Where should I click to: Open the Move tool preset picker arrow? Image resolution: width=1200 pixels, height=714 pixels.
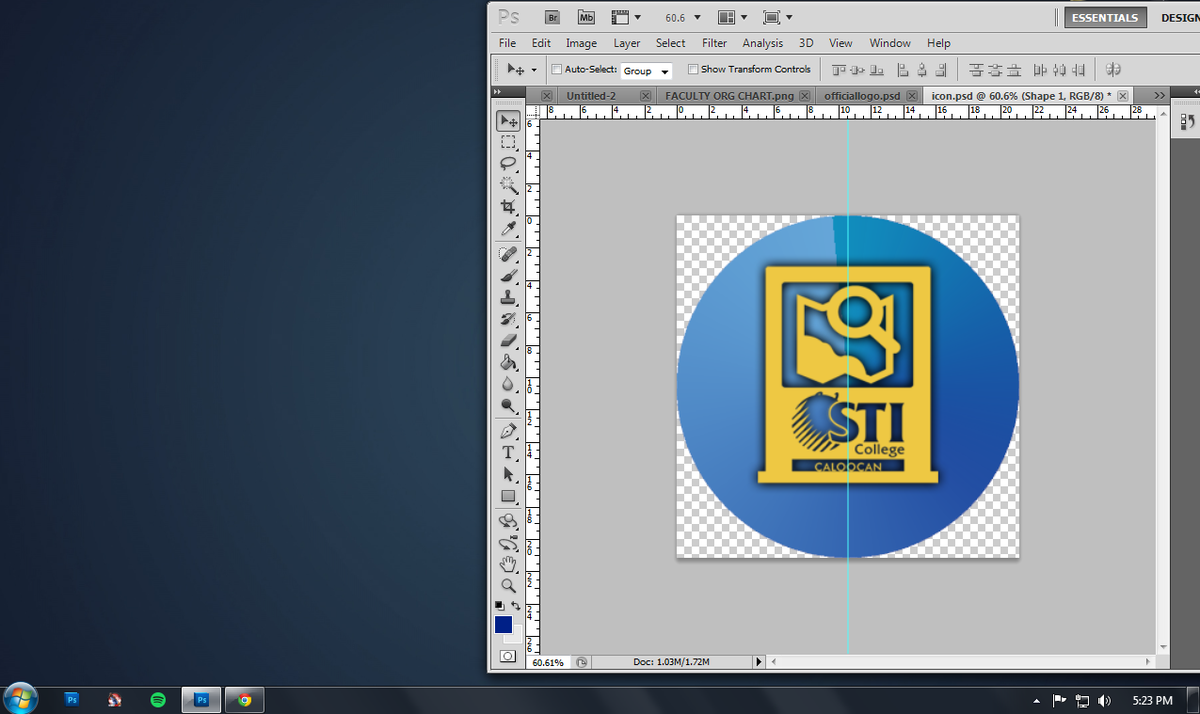coord(534,70)
